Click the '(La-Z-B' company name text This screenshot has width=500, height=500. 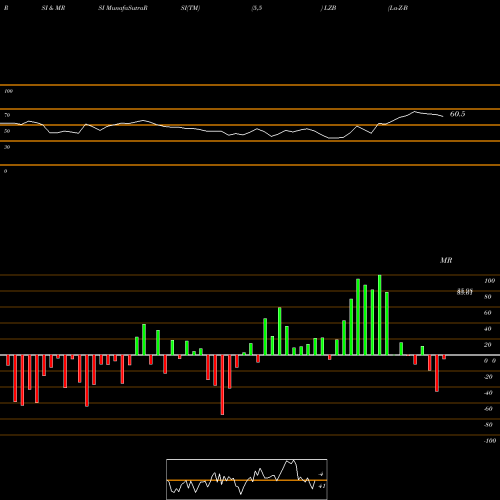point(398,8)
